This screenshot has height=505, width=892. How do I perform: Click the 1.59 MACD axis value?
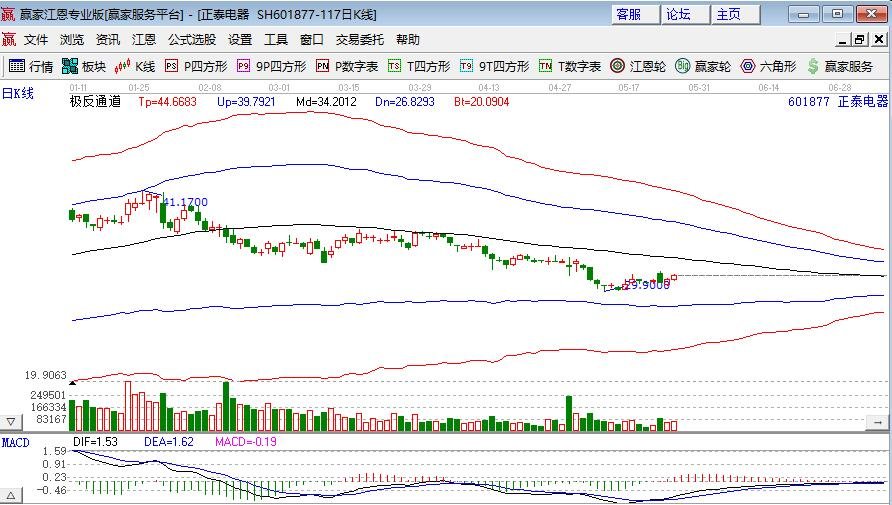click(x=55, y=452)
